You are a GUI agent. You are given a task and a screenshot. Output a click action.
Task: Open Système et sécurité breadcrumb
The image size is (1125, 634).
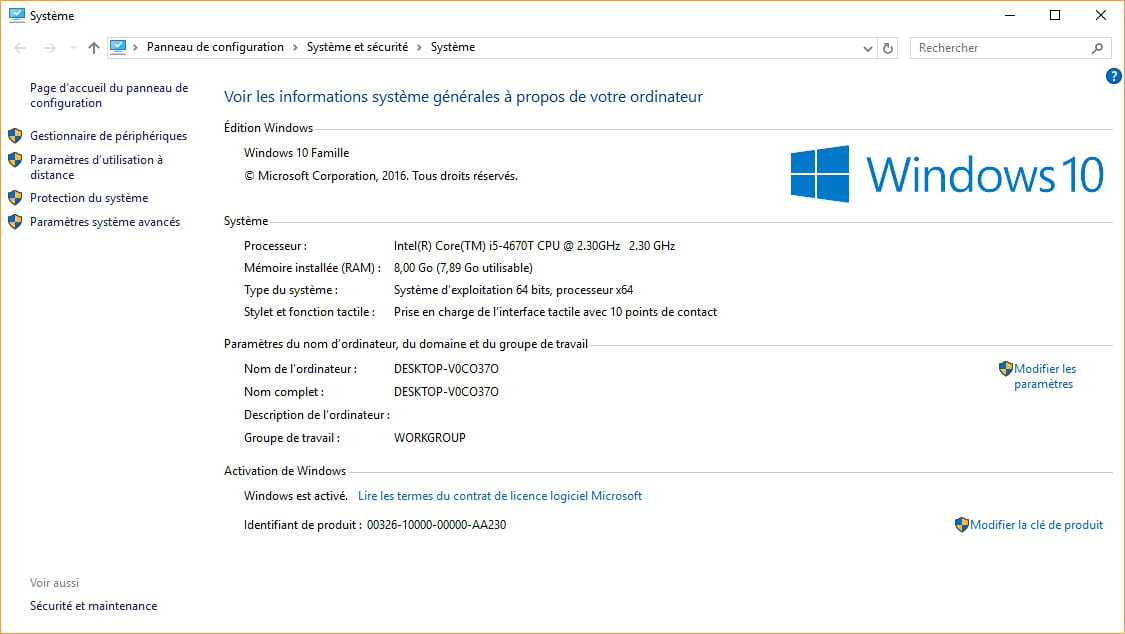pyautogui.click(x=357, y=47)
